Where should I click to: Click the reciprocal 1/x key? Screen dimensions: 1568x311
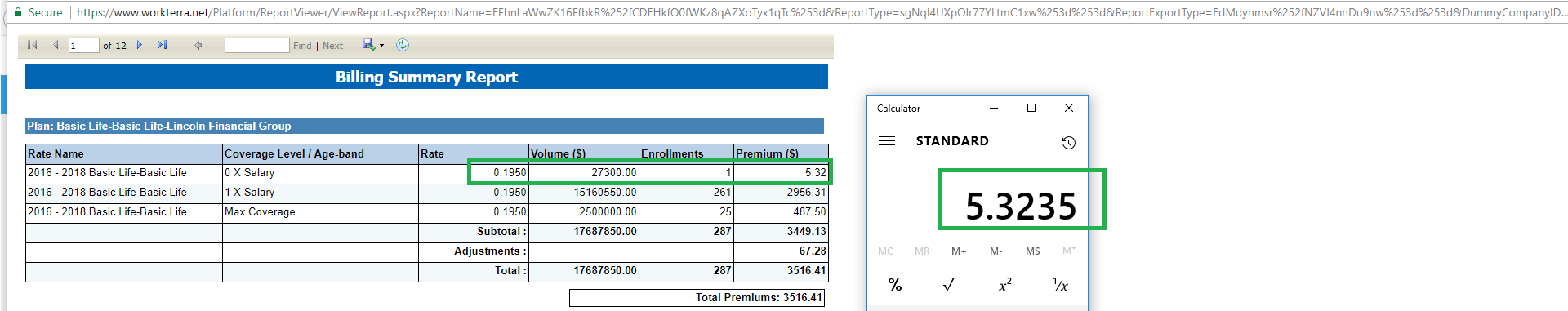(x=1060, y=285)
